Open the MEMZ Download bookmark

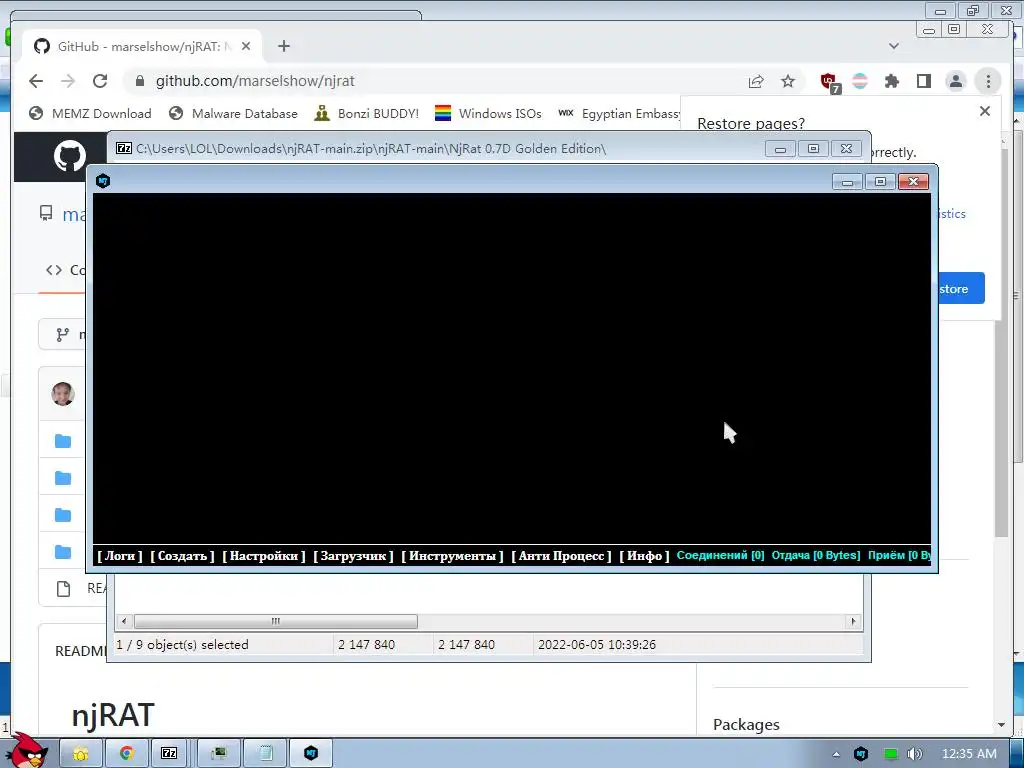point(90,114)
